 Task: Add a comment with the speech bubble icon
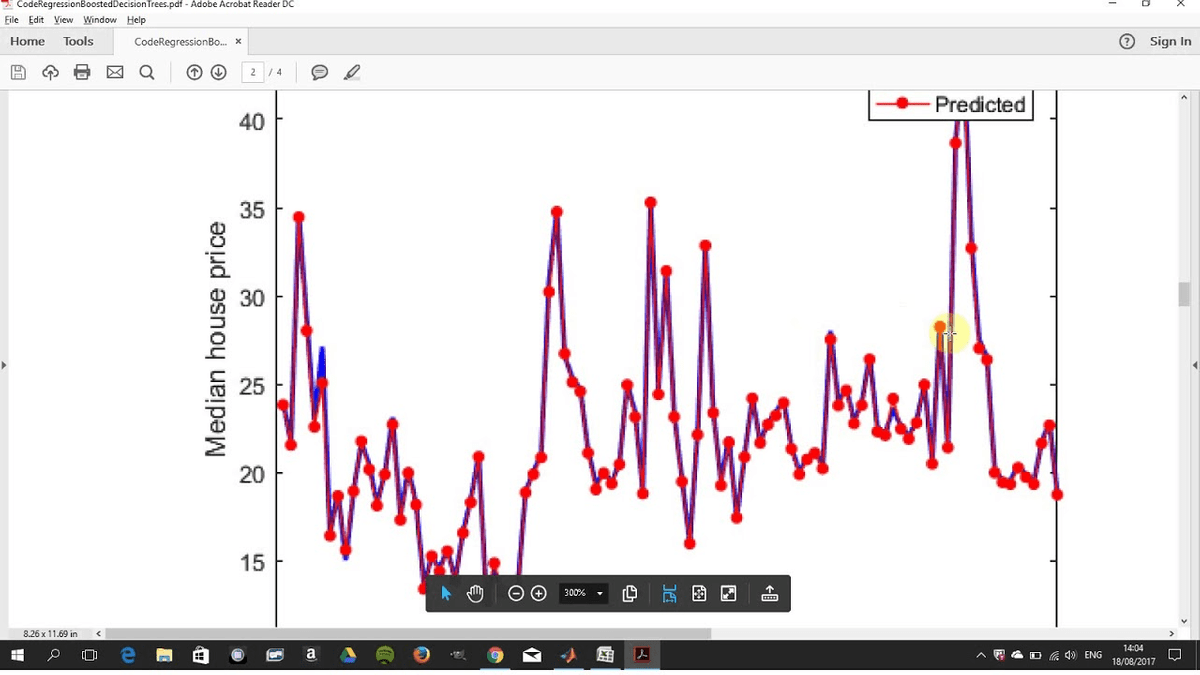[320, 72]
